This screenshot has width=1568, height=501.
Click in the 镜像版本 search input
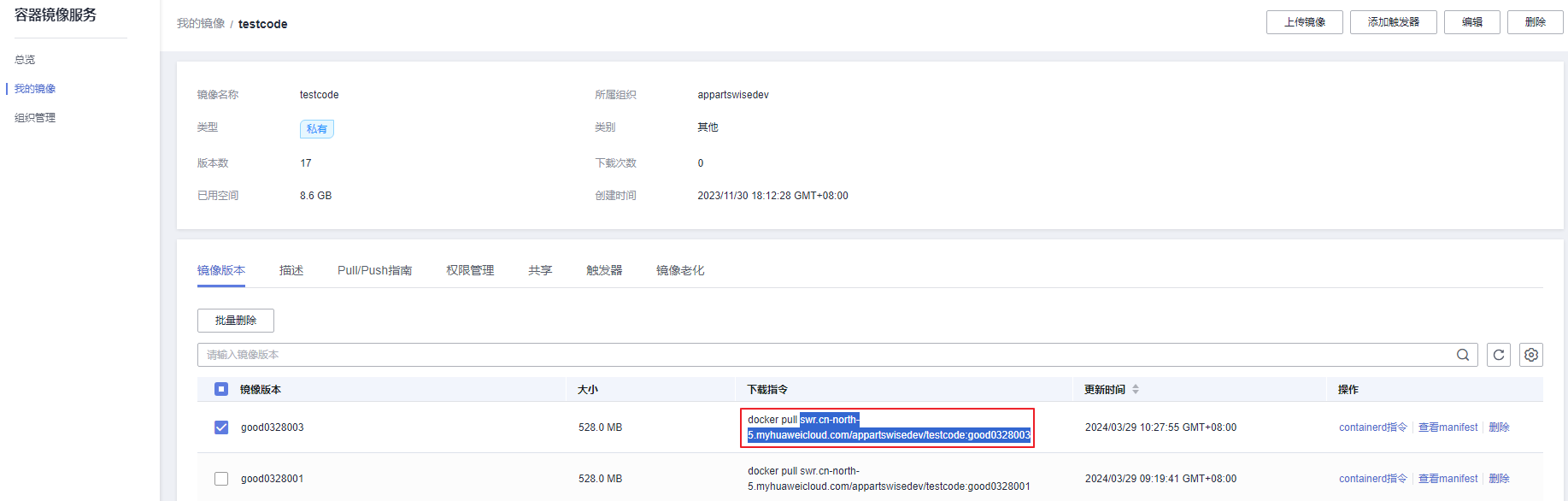click(x=820, y=355)
